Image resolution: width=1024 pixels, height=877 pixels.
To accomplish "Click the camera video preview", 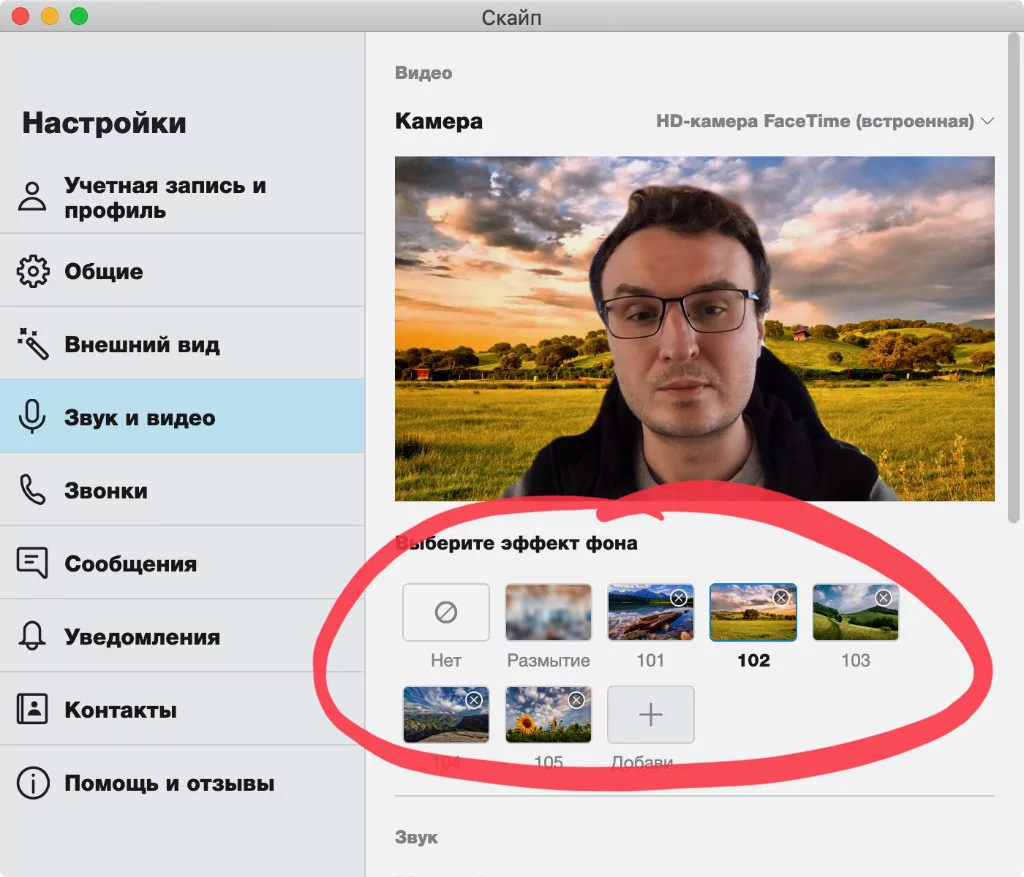I will pos(695,328).
